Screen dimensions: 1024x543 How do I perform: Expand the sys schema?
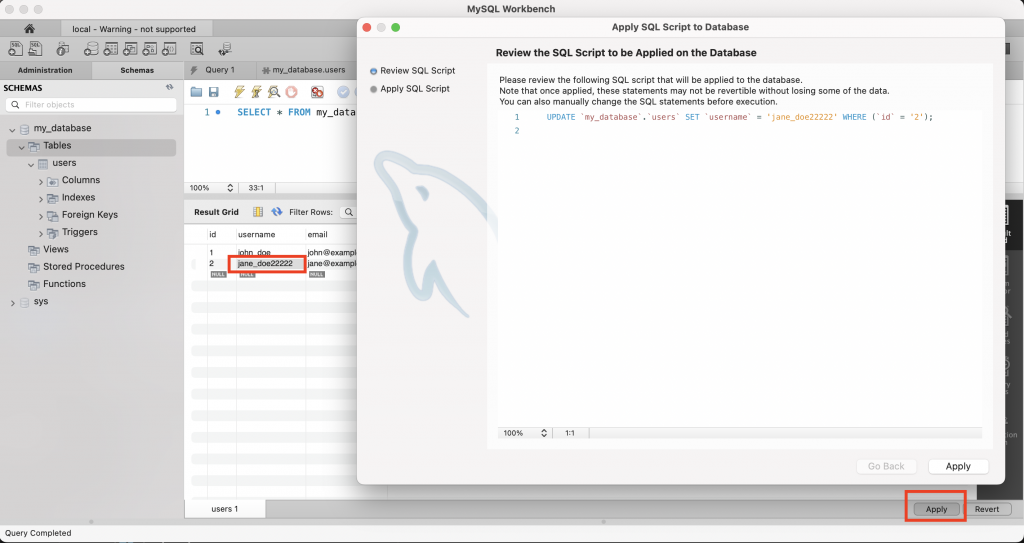(x=12, y=303)
